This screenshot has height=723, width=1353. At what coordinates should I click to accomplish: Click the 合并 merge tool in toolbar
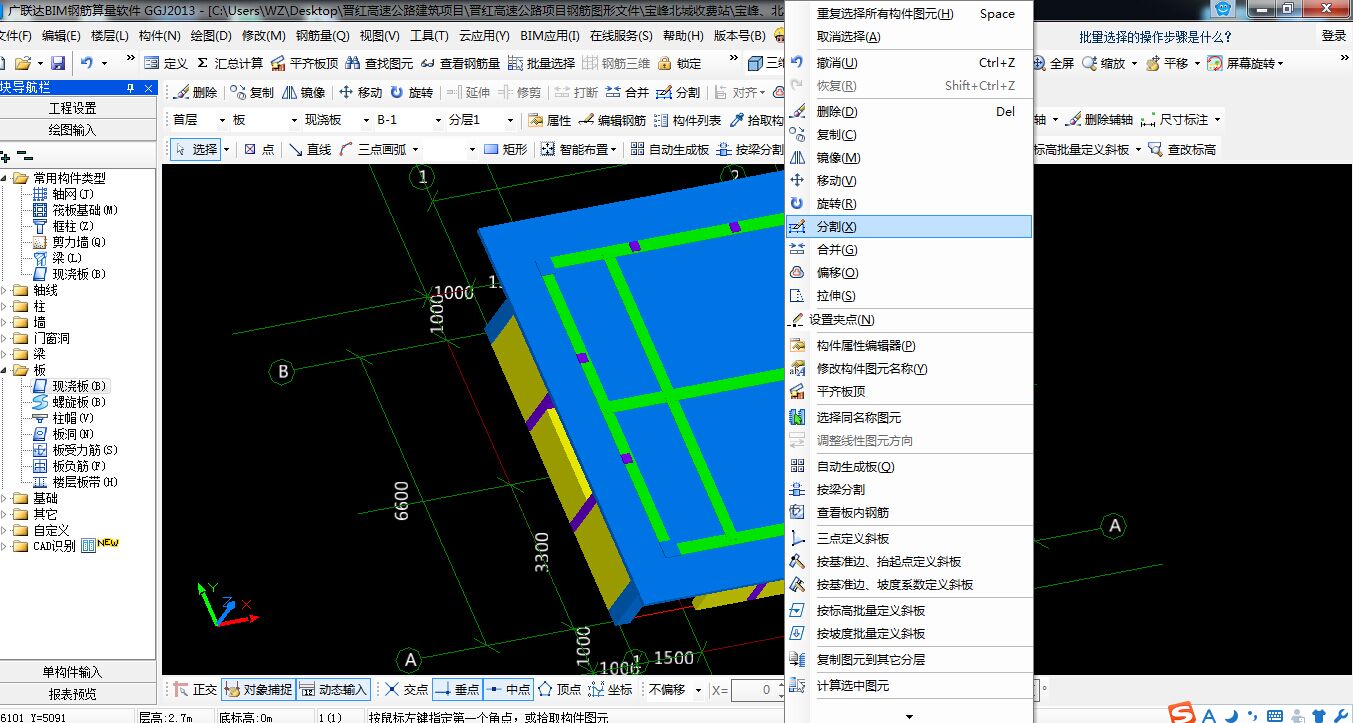coord(627,92)
